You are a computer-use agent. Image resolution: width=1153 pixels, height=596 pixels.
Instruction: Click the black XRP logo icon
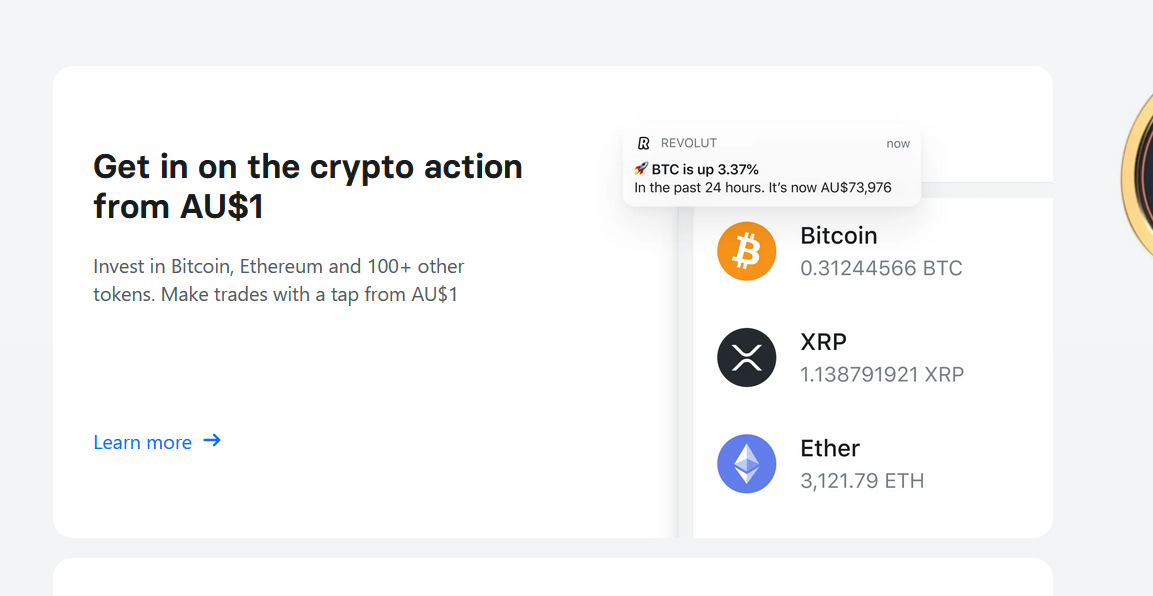tap(747, 358)
